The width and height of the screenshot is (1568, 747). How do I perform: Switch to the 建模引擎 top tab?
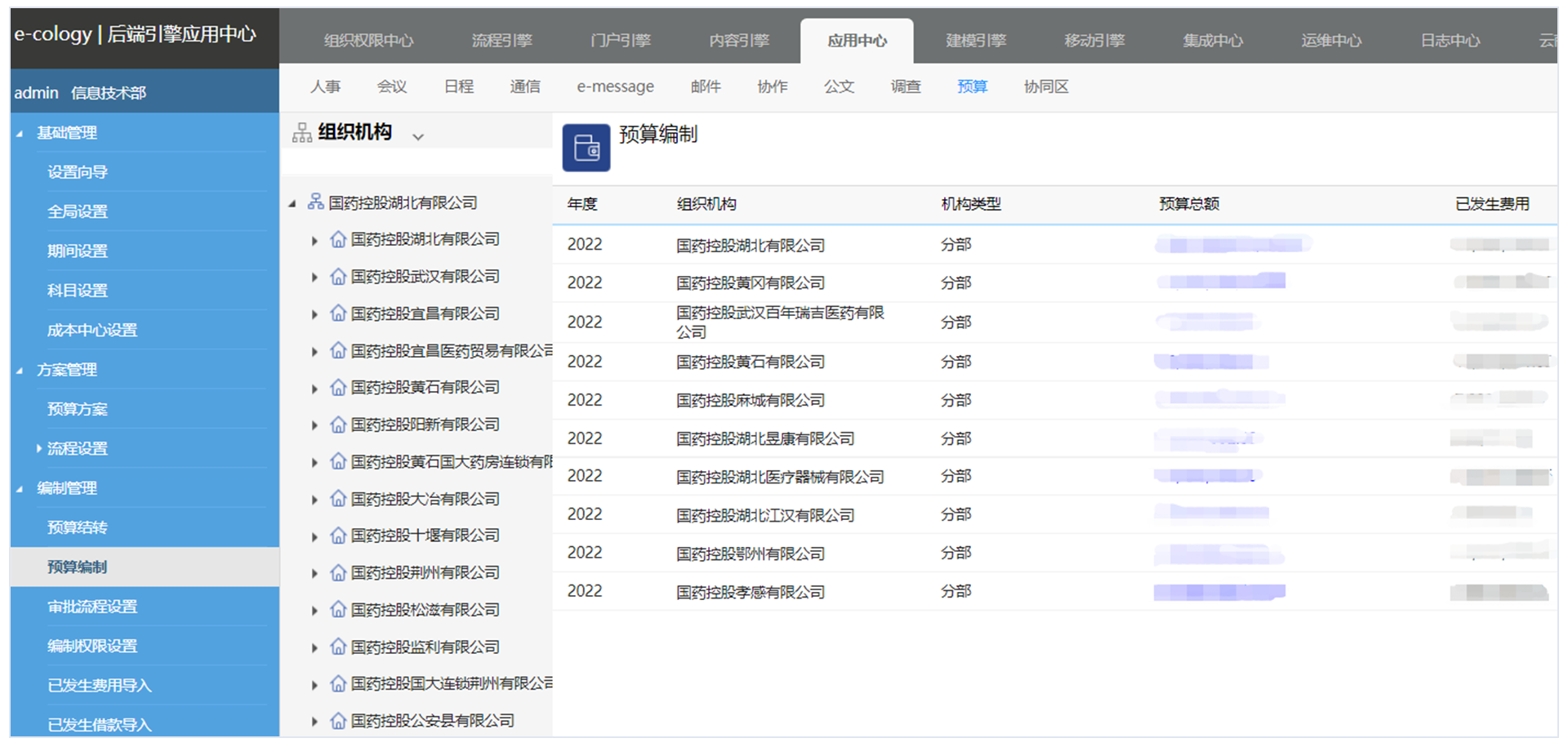point(976,40)
